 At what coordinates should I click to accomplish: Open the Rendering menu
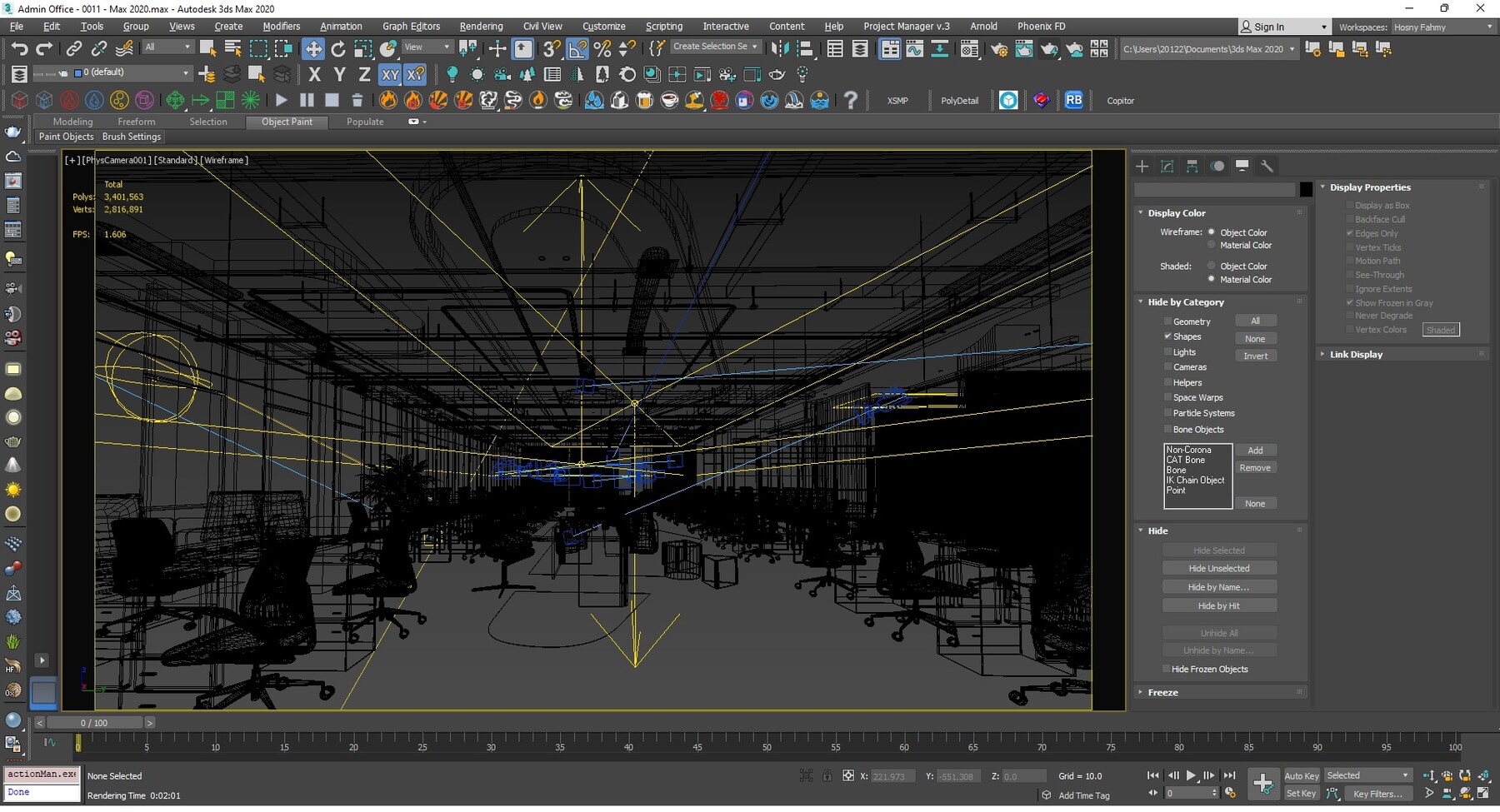tap(481, 27)
